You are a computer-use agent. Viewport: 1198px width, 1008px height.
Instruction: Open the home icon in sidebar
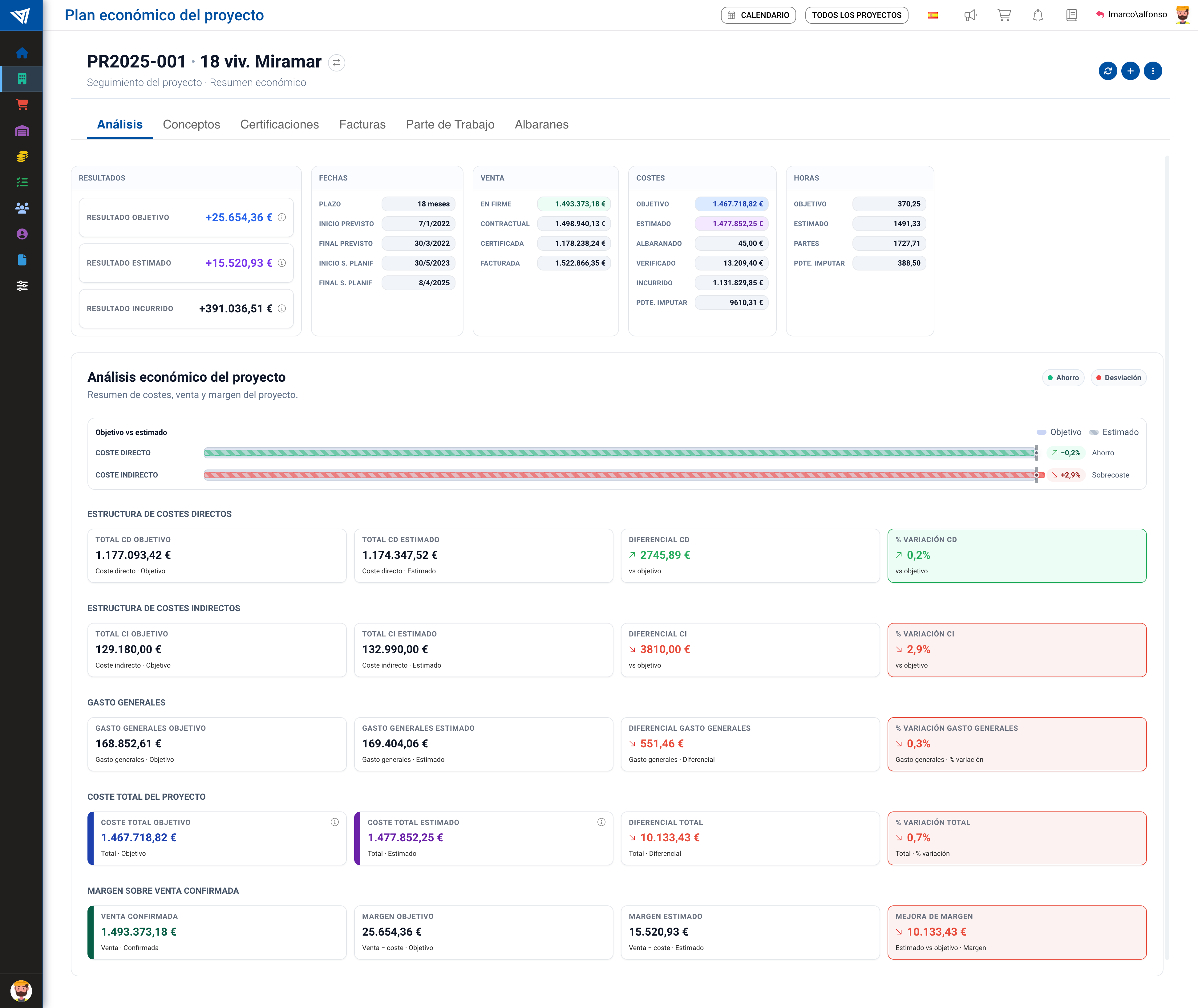(x=22, y=53)
